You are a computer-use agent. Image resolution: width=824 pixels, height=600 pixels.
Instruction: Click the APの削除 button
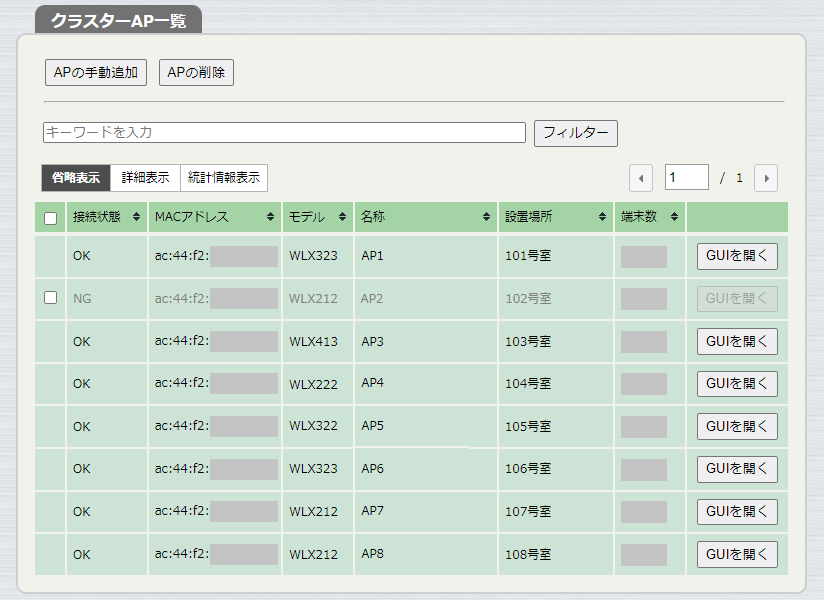(x=196, y=72)
